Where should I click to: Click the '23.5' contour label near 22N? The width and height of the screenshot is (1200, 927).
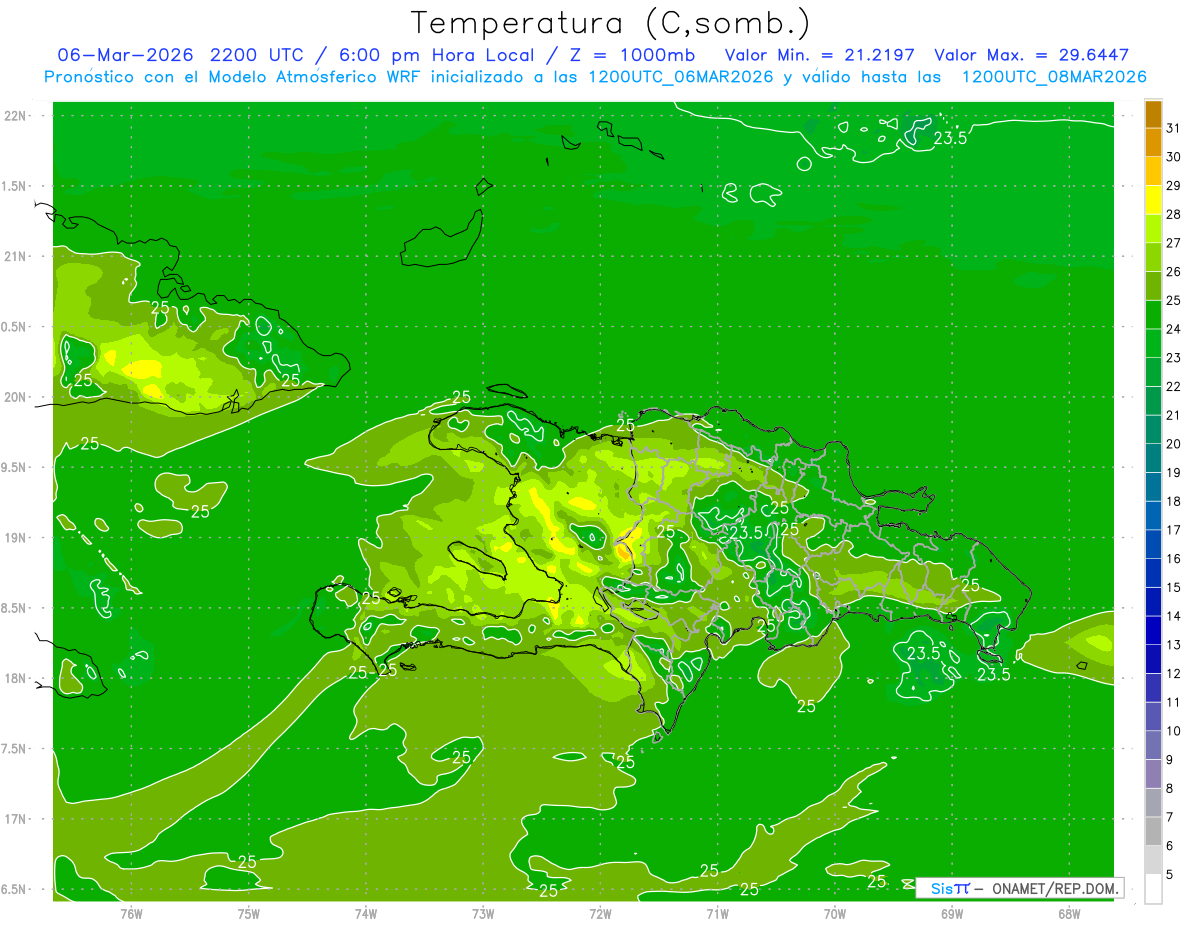(950, 139)
